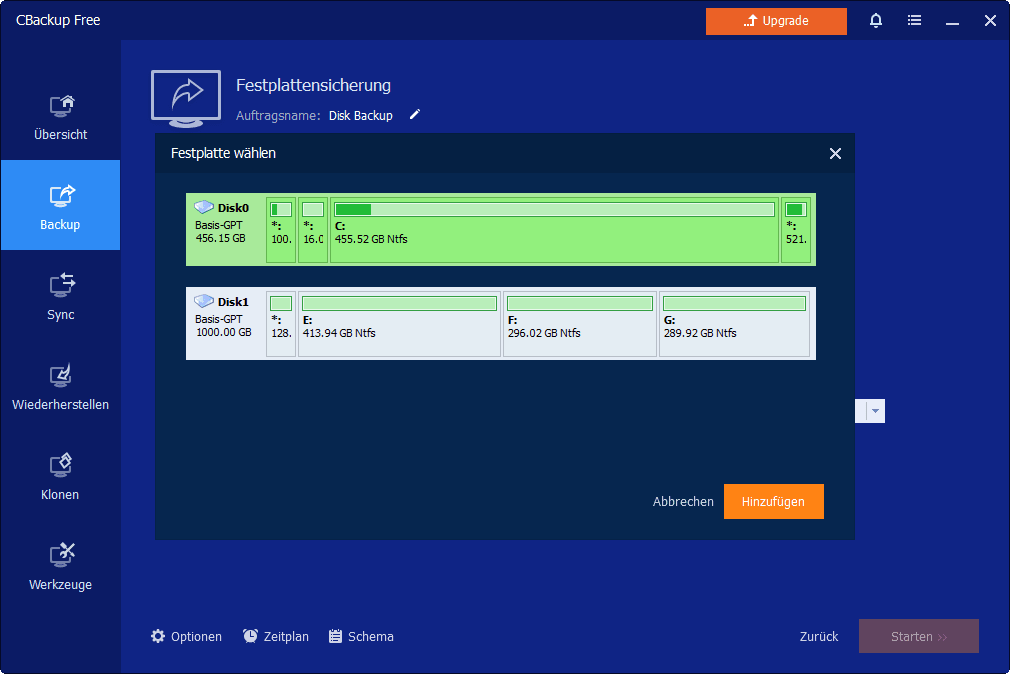Open the Übersicht sidebar section
This screenshot has width=1010, height=674.
[x=60, y=116]
